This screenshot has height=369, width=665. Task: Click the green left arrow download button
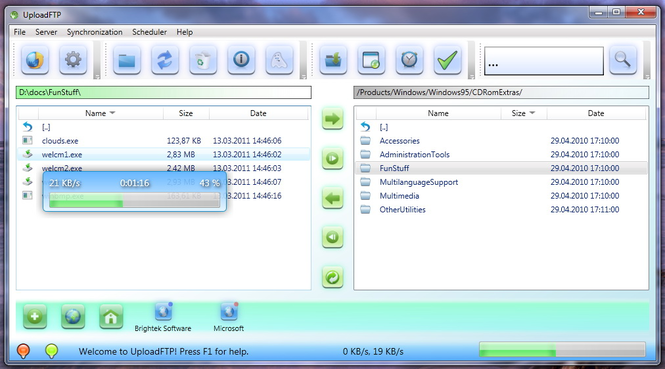tap(332, 198)
